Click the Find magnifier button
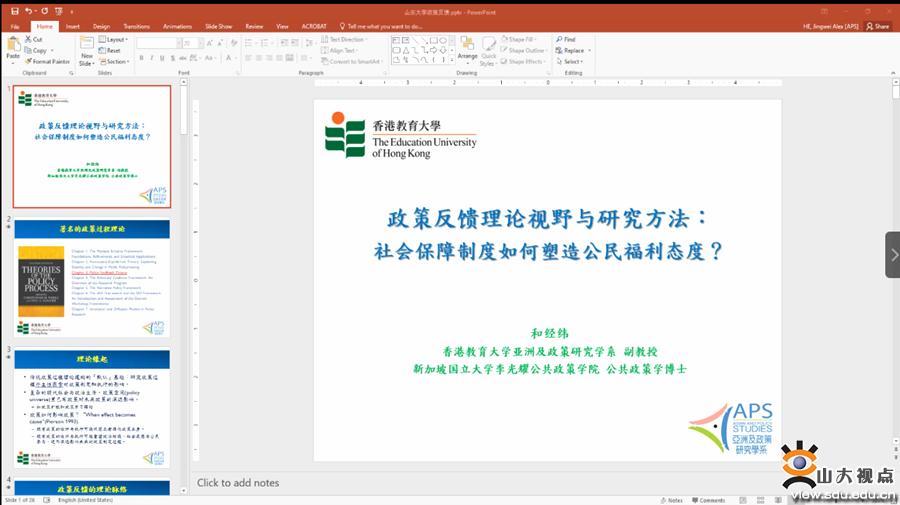900x505 pixels. [x=565, y=40]
